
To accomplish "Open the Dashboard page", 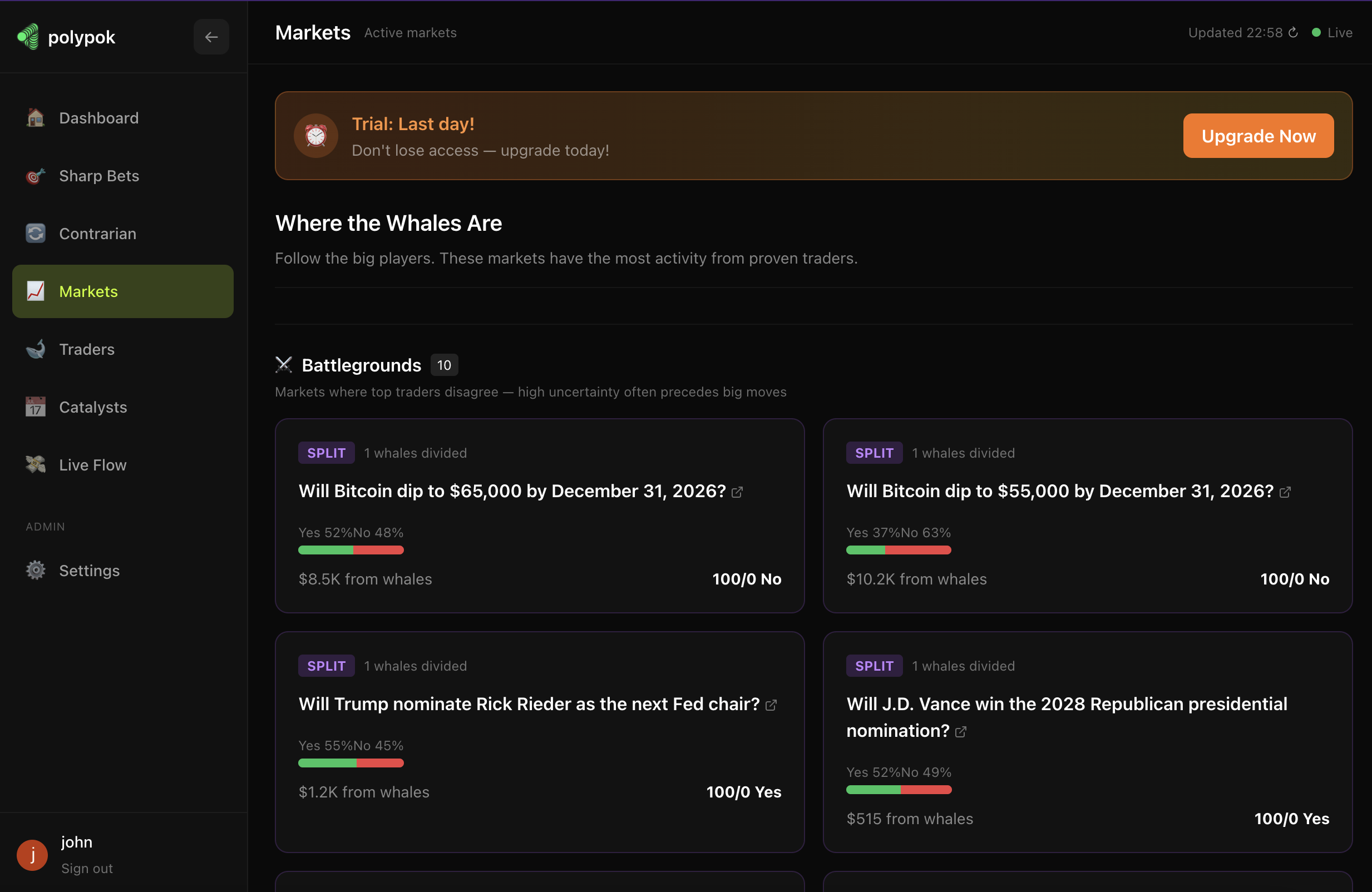I will click(x=98, y=117).
